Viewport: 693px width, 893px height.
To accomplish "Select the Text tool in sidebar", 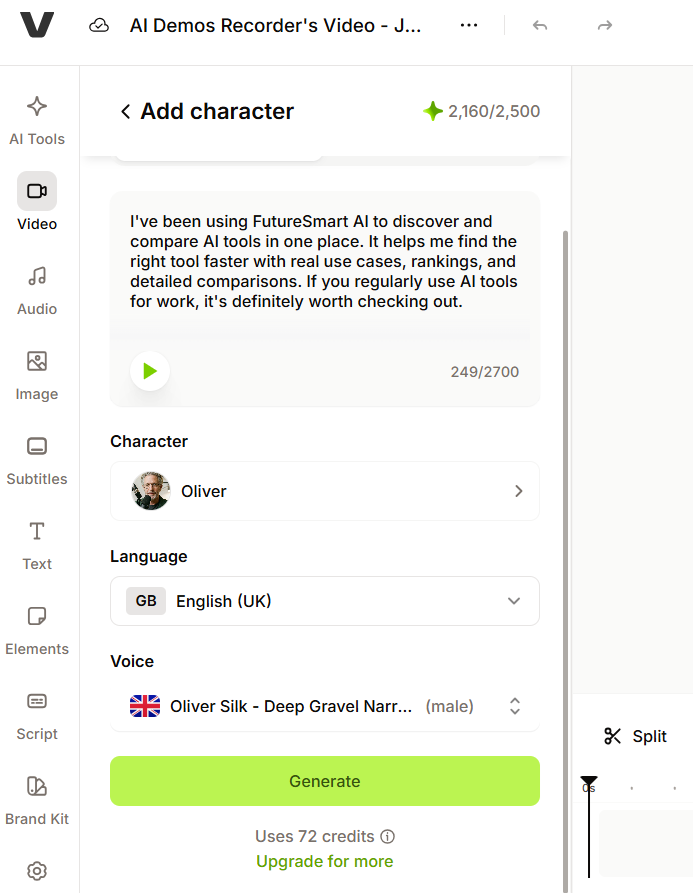I will point(37,546).
